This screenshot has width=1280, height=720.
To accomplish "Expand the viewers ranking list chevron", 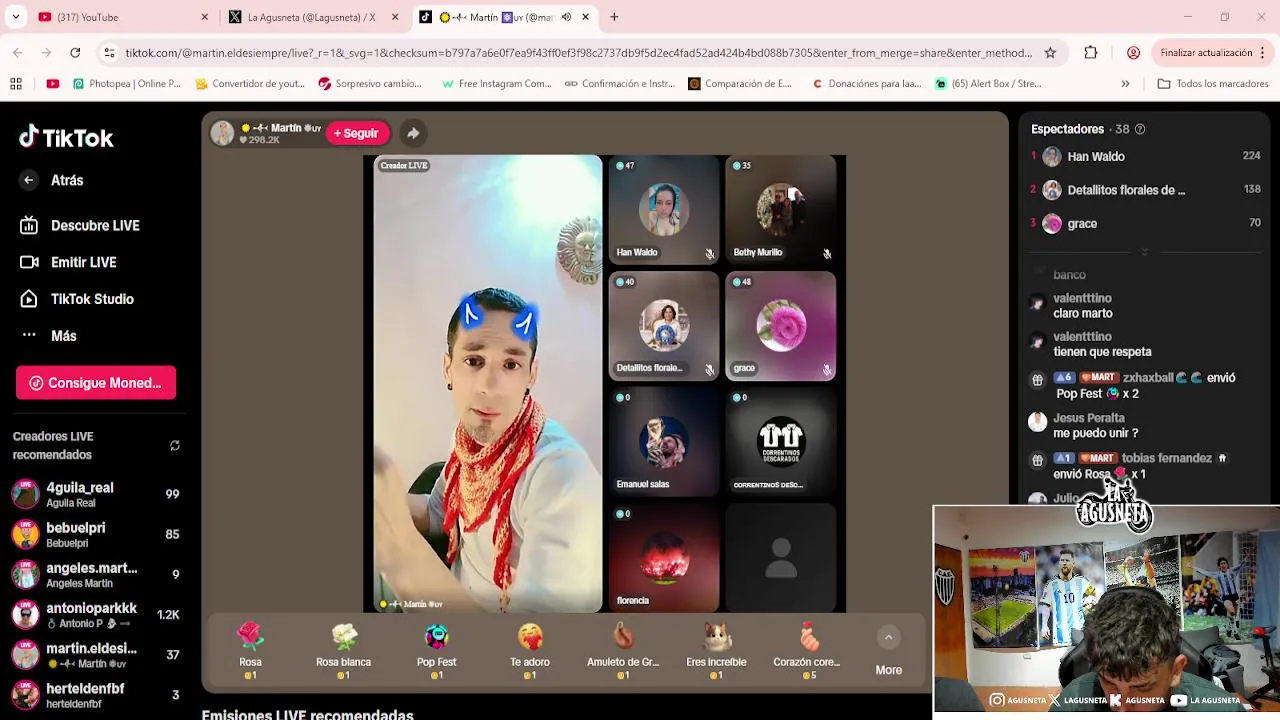I will (1145, 252).
